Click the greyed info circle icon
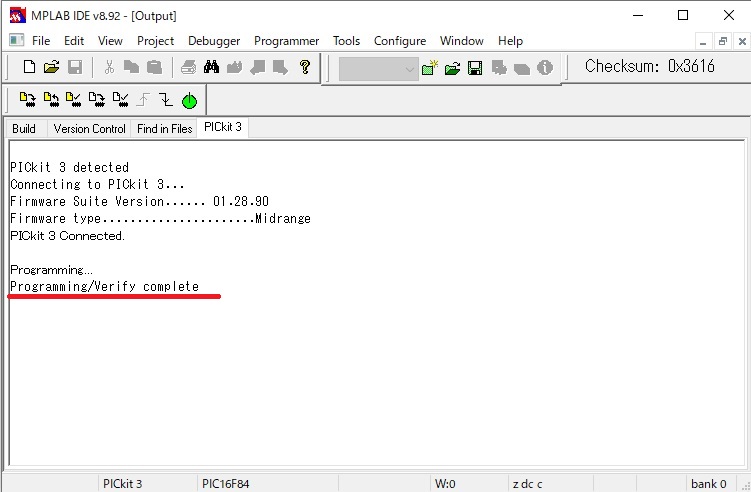 (x=545, y=68)
